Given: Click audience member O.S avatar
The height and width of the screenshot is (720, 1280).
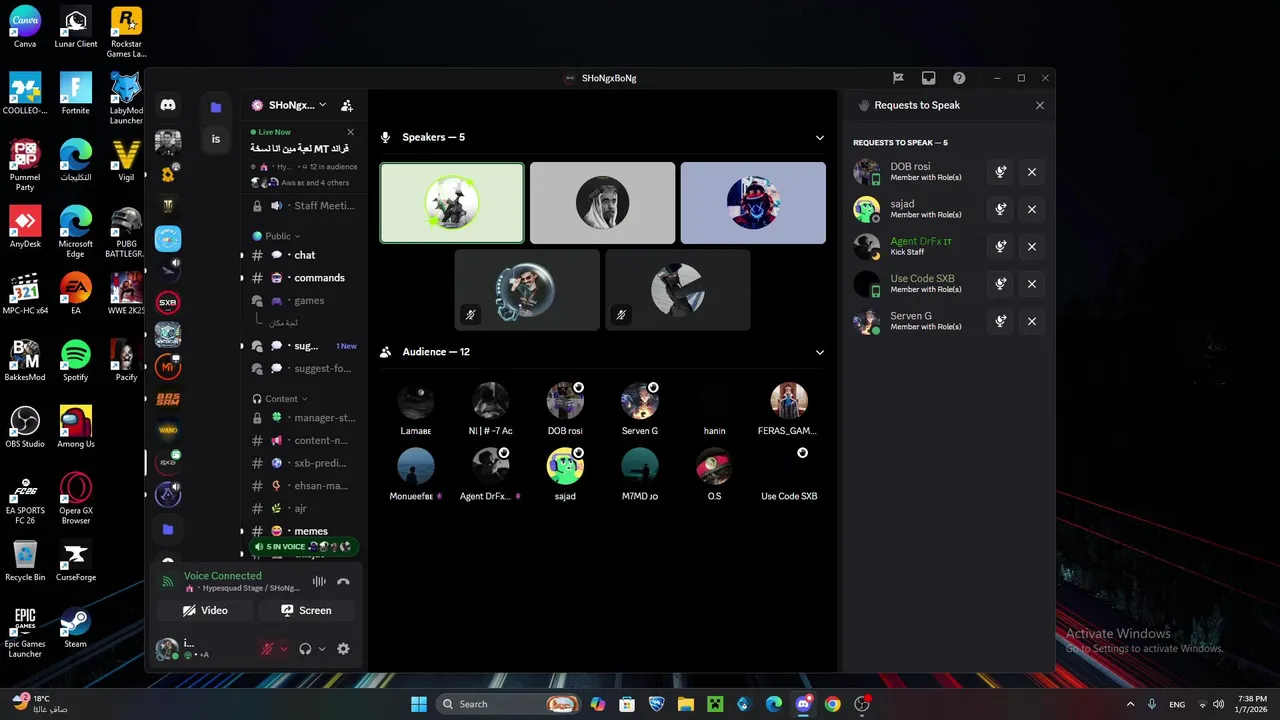Looking at the screenshot, I should coord(714,466).
